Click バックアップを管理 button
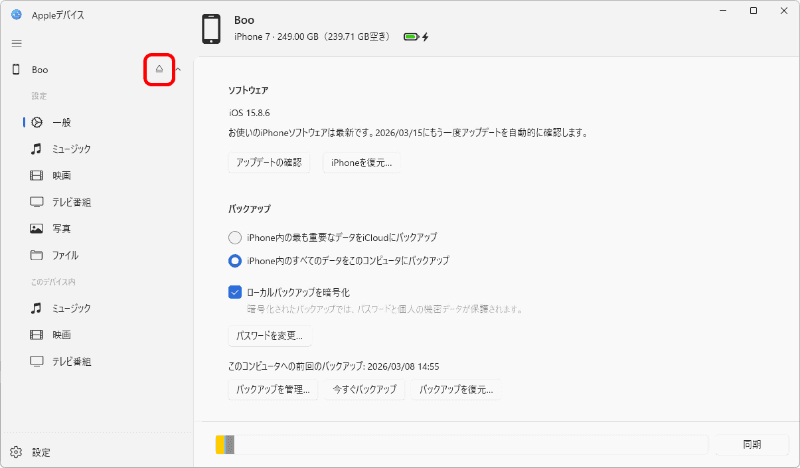The image size is (800, 468). tap(273, 389)
